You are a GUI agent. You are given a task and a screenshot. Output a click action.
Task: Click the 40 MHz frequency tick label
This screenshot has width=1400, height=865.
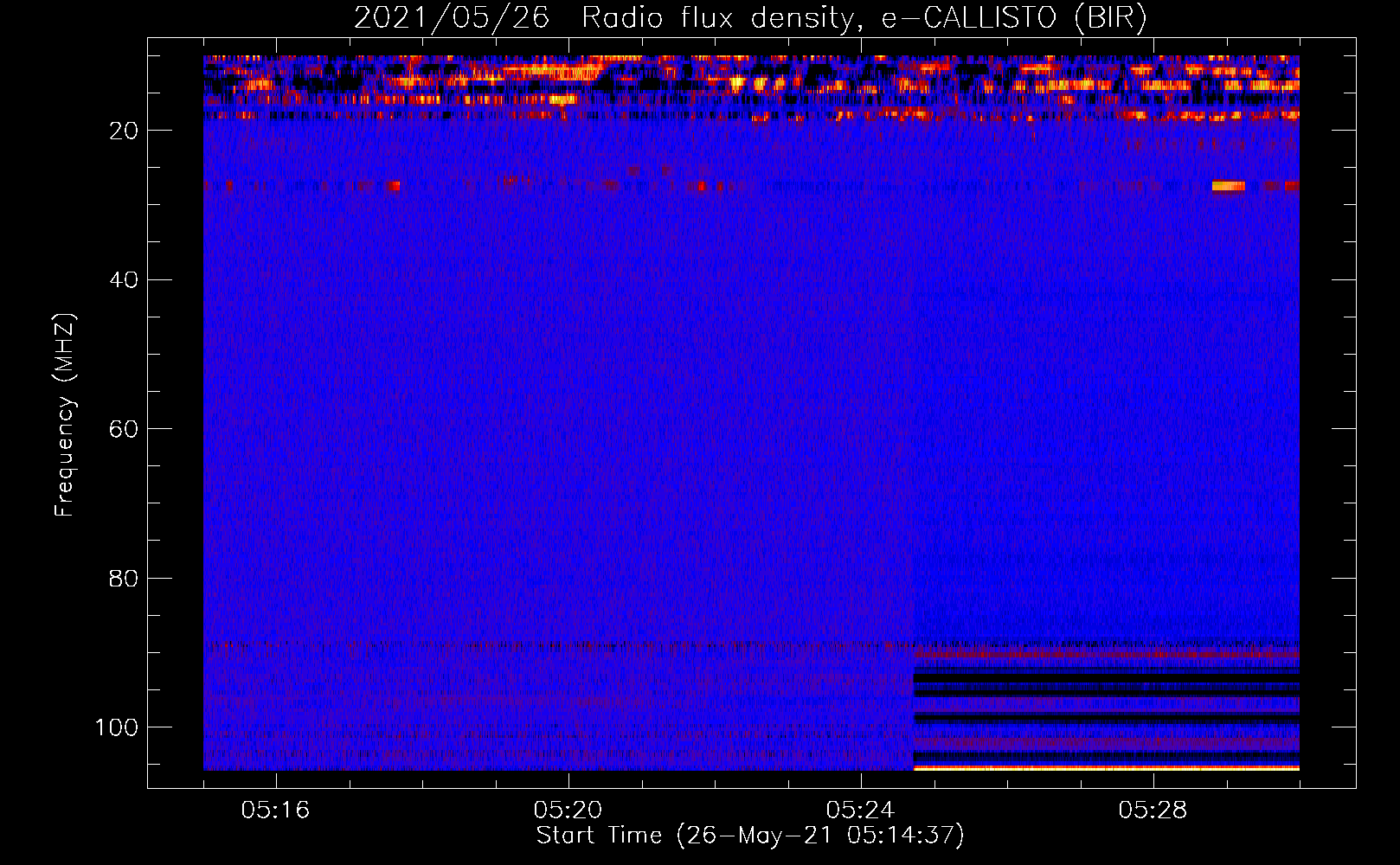(x=124, y=280)
